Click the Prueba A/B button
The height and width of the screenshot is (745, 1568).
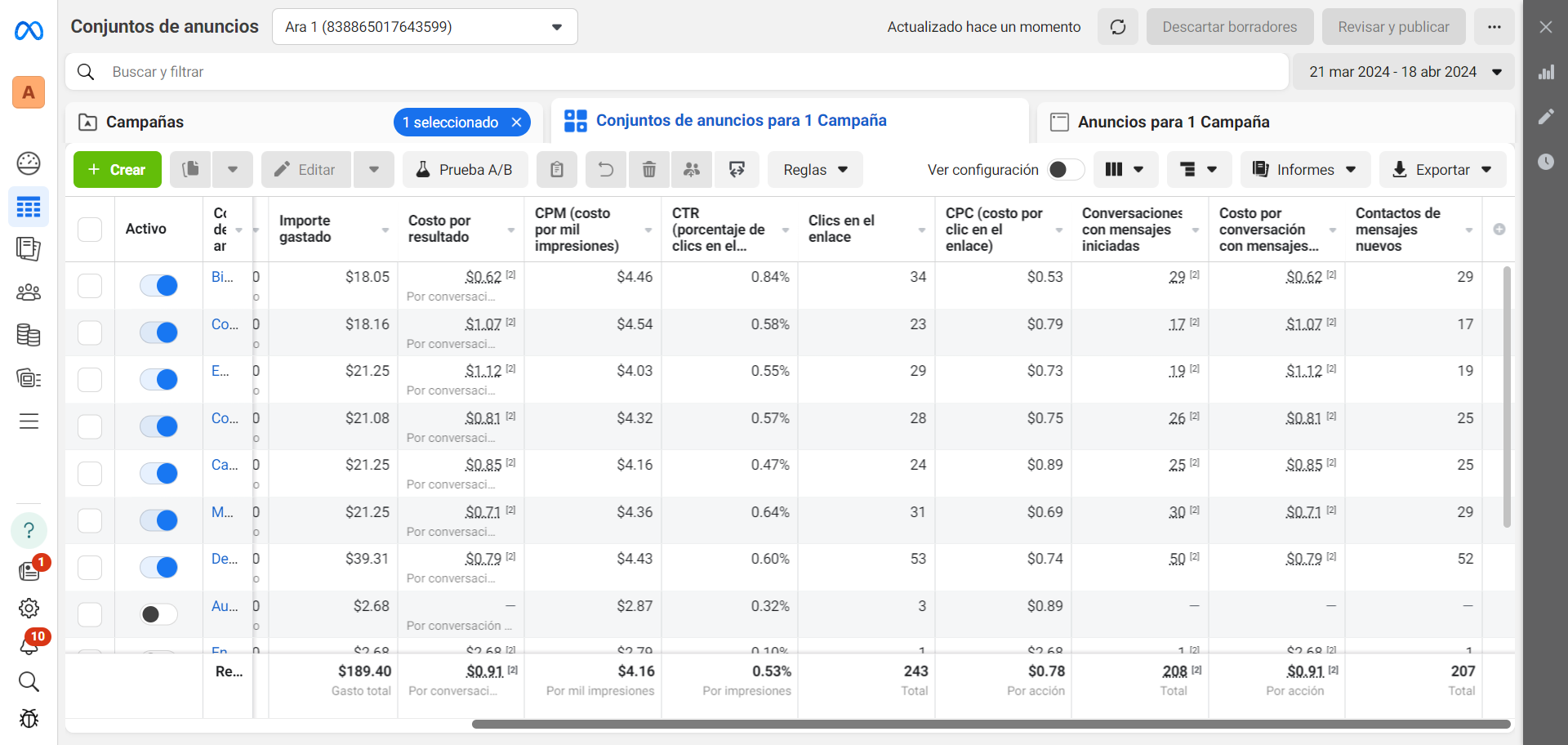click(465, 169)
